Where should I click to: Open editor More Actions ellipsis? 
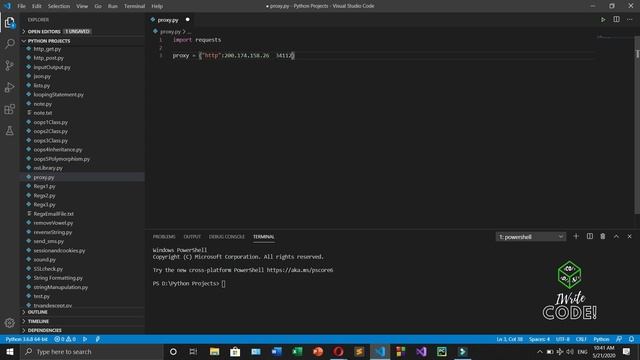[629, 20]
